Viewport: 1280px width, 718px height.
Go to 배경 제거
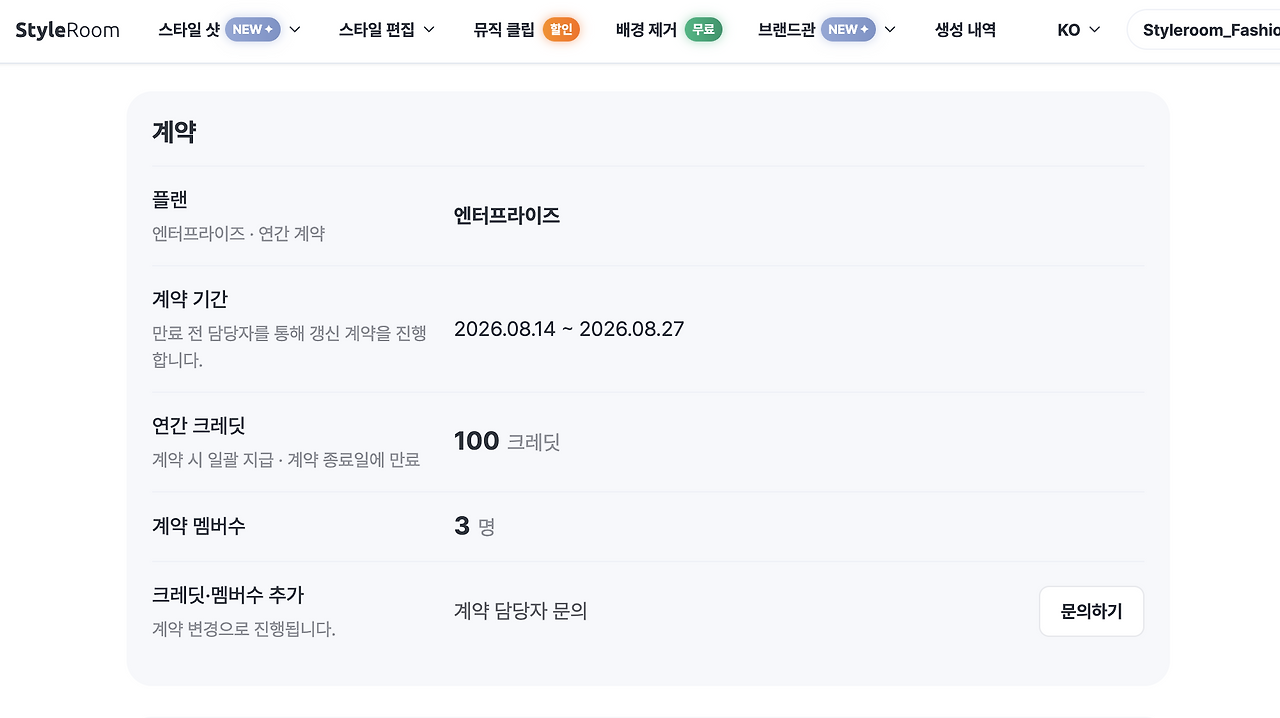point(669,30)
